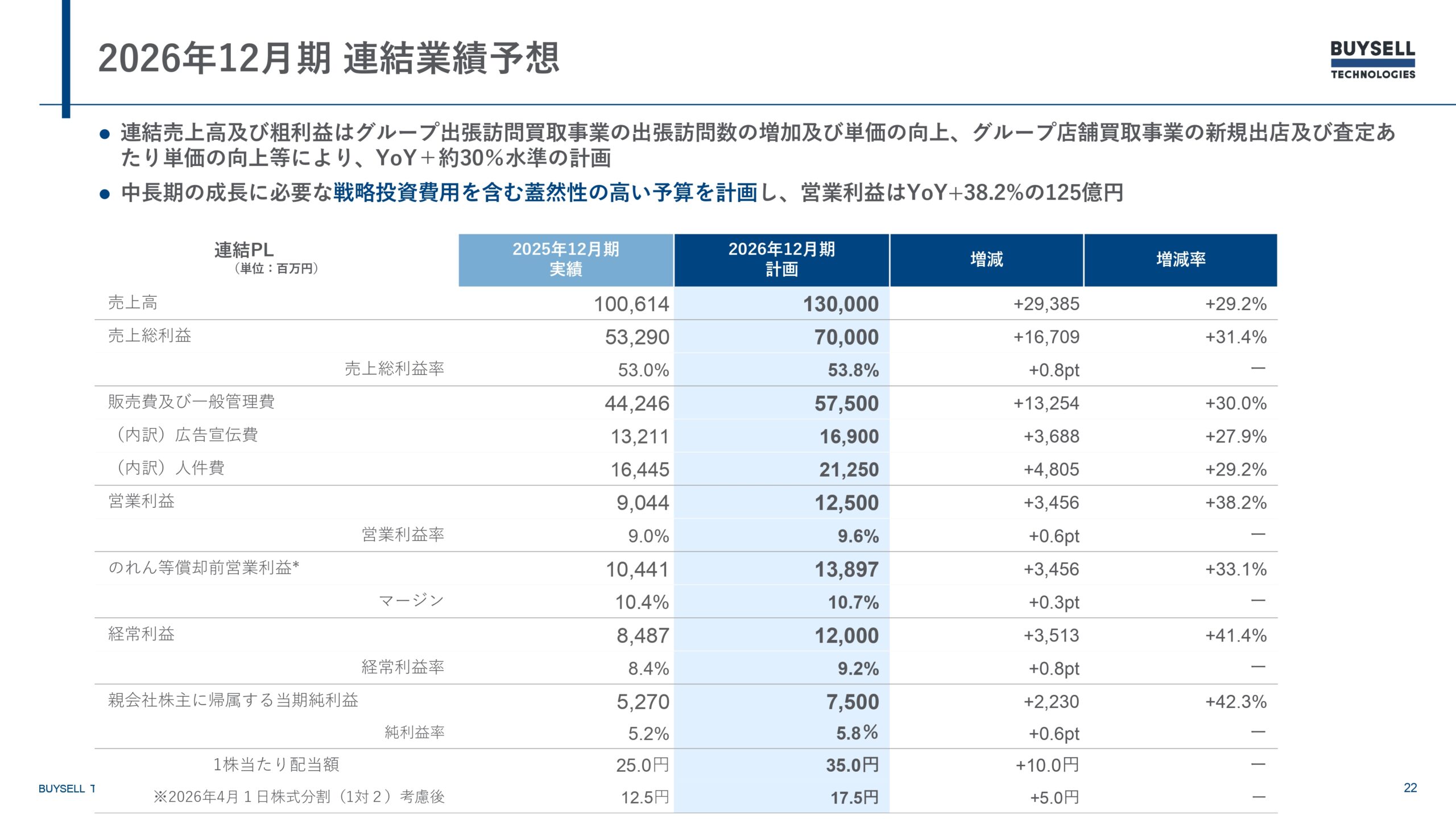1456x819 pixels.
Task: Select the 経常利益 row label
Action: (x=142, y=634)
